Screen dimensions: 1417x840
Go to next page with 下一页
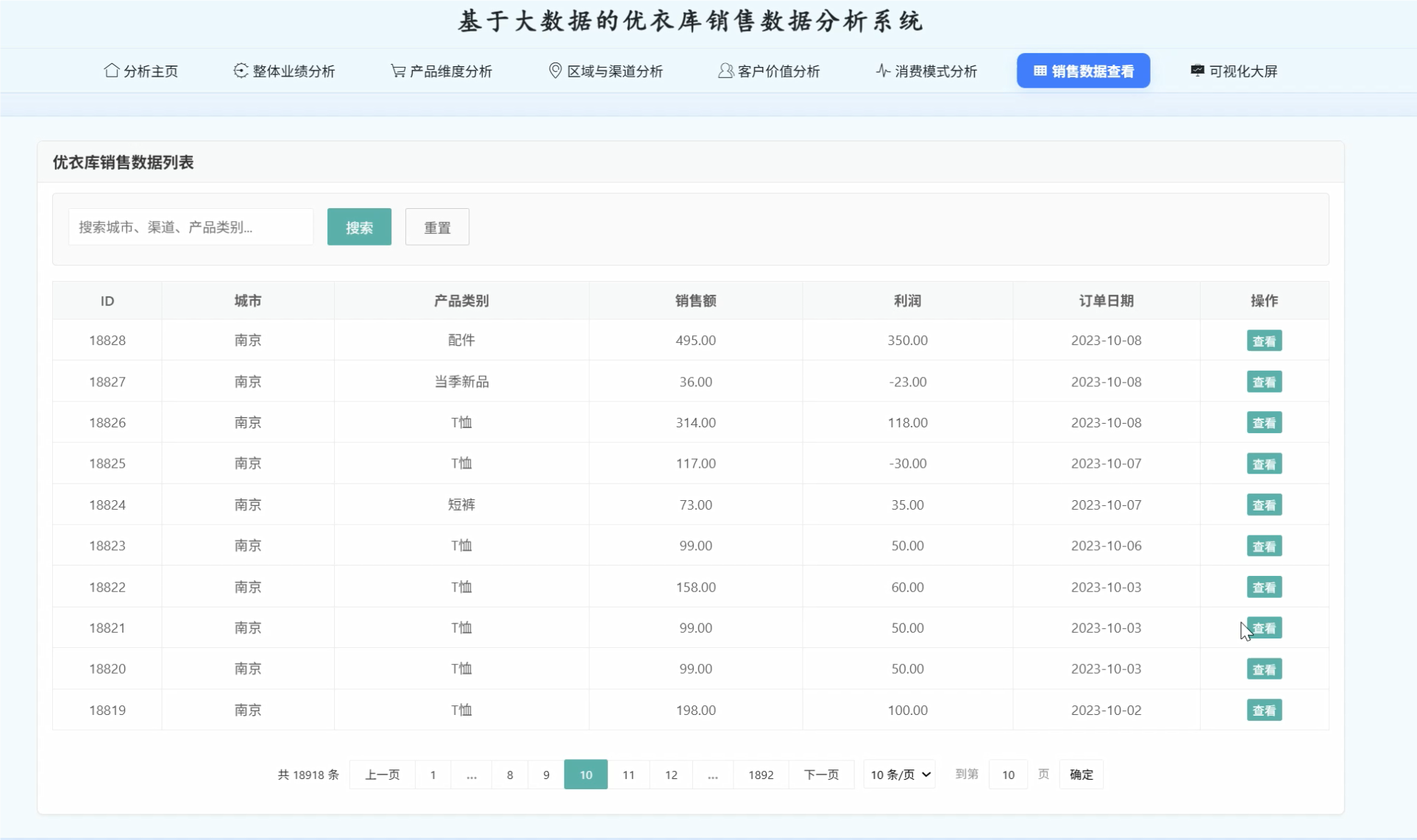(x=821, y=775)
